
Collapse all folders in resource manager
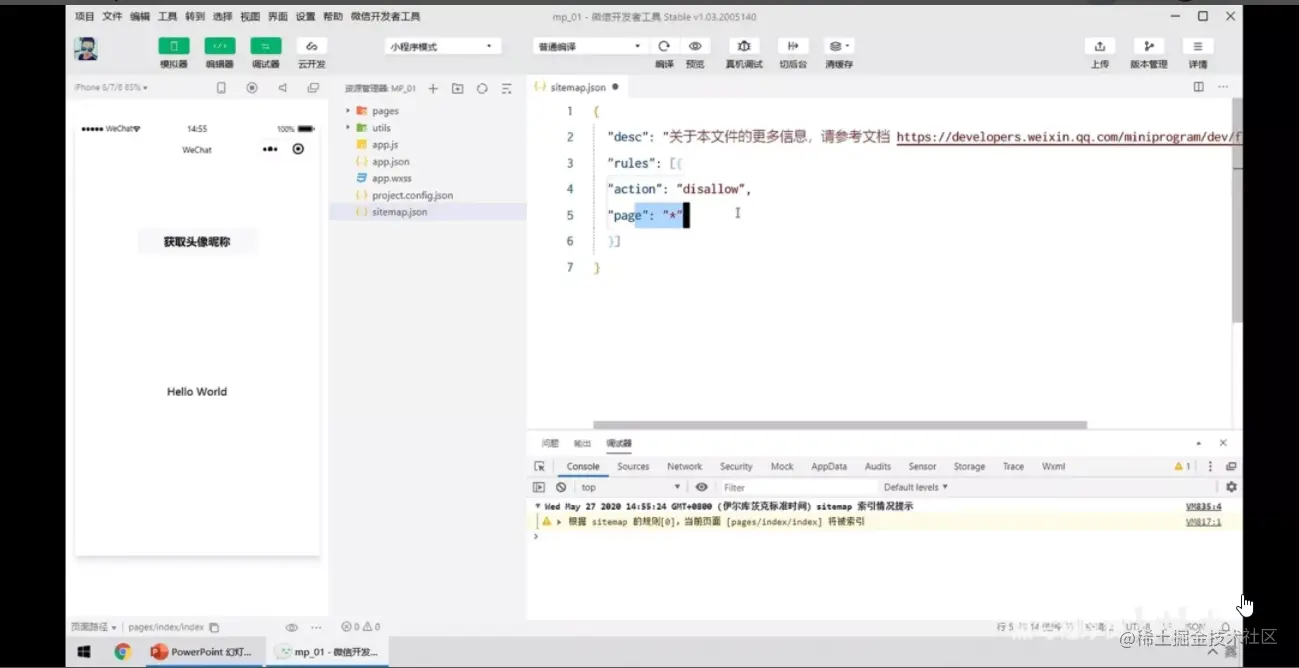click(x=506, y=88)
